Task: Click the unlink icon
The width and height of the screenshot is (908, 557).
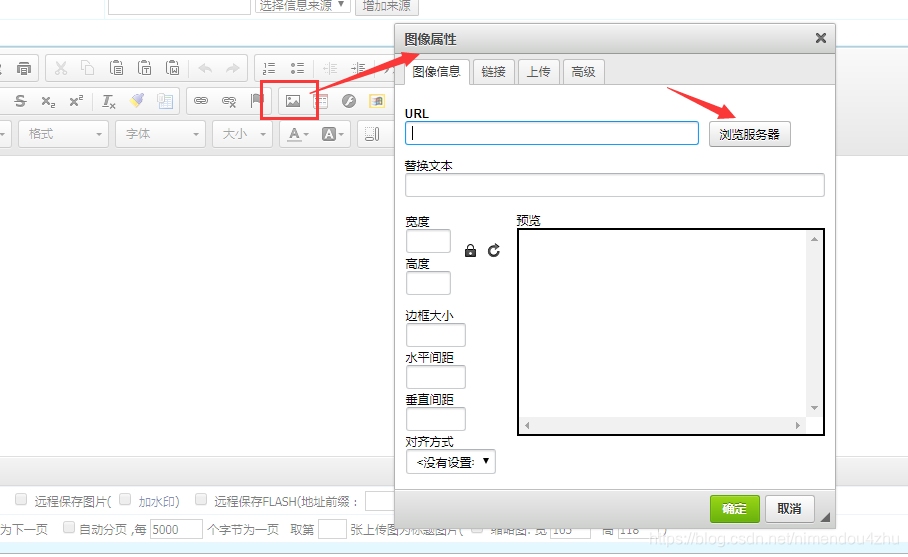Action: click(229, 101)
